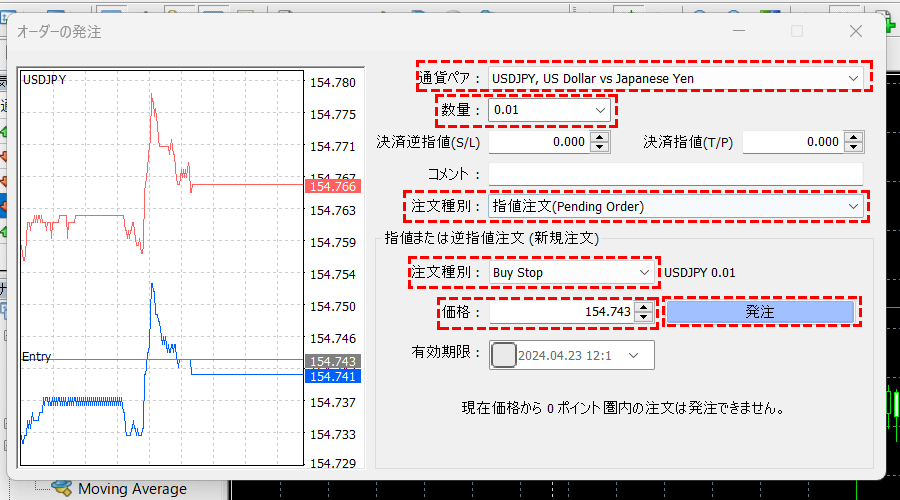Click the 154.780 price axis label
Image resolution: width=900 pixels, height=500 pixels.
click(333, 83)
